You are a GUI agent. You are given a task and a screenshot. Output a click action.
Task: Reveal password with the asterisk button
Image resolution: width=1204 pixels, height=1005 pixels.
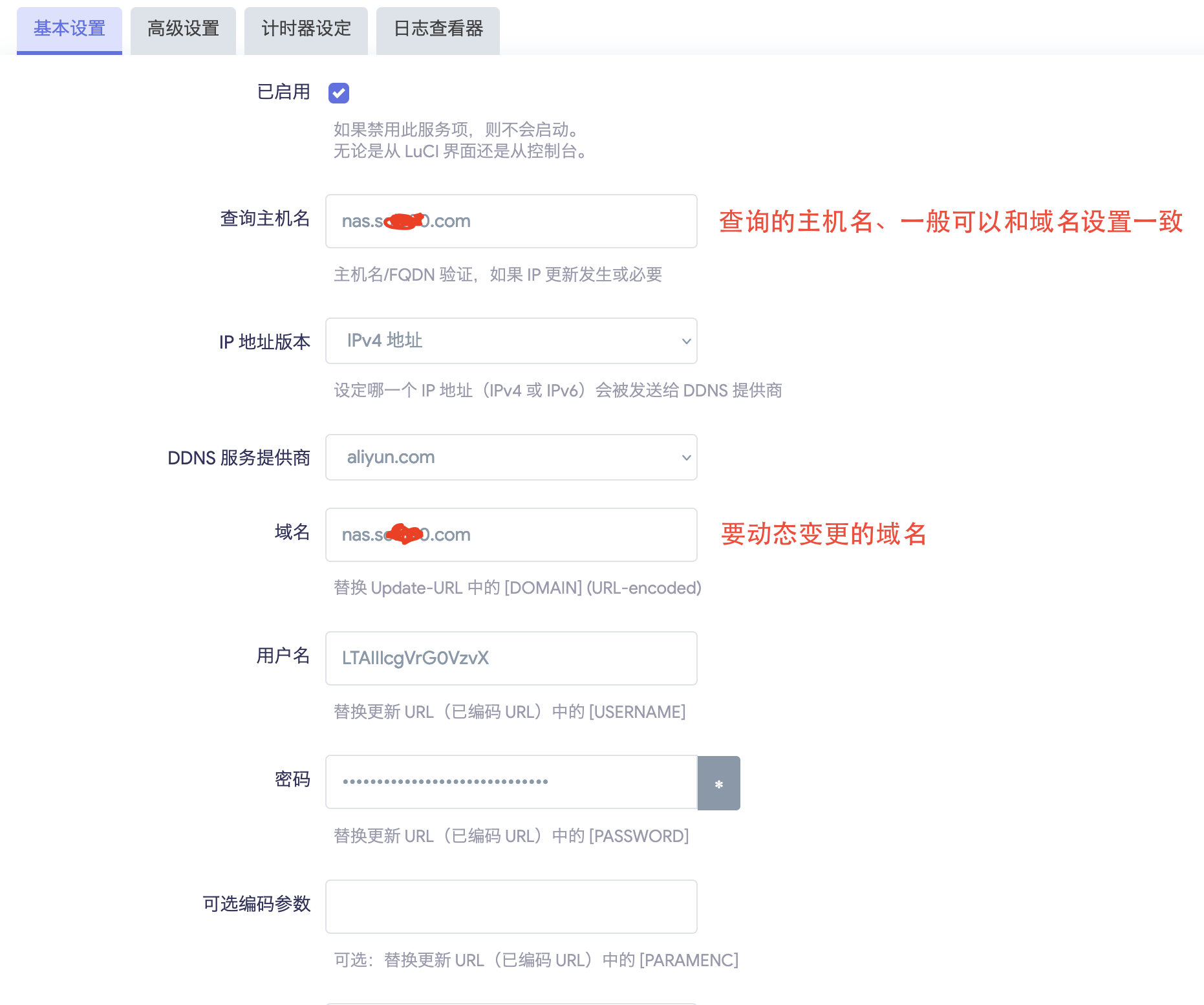tap(718, 783)
